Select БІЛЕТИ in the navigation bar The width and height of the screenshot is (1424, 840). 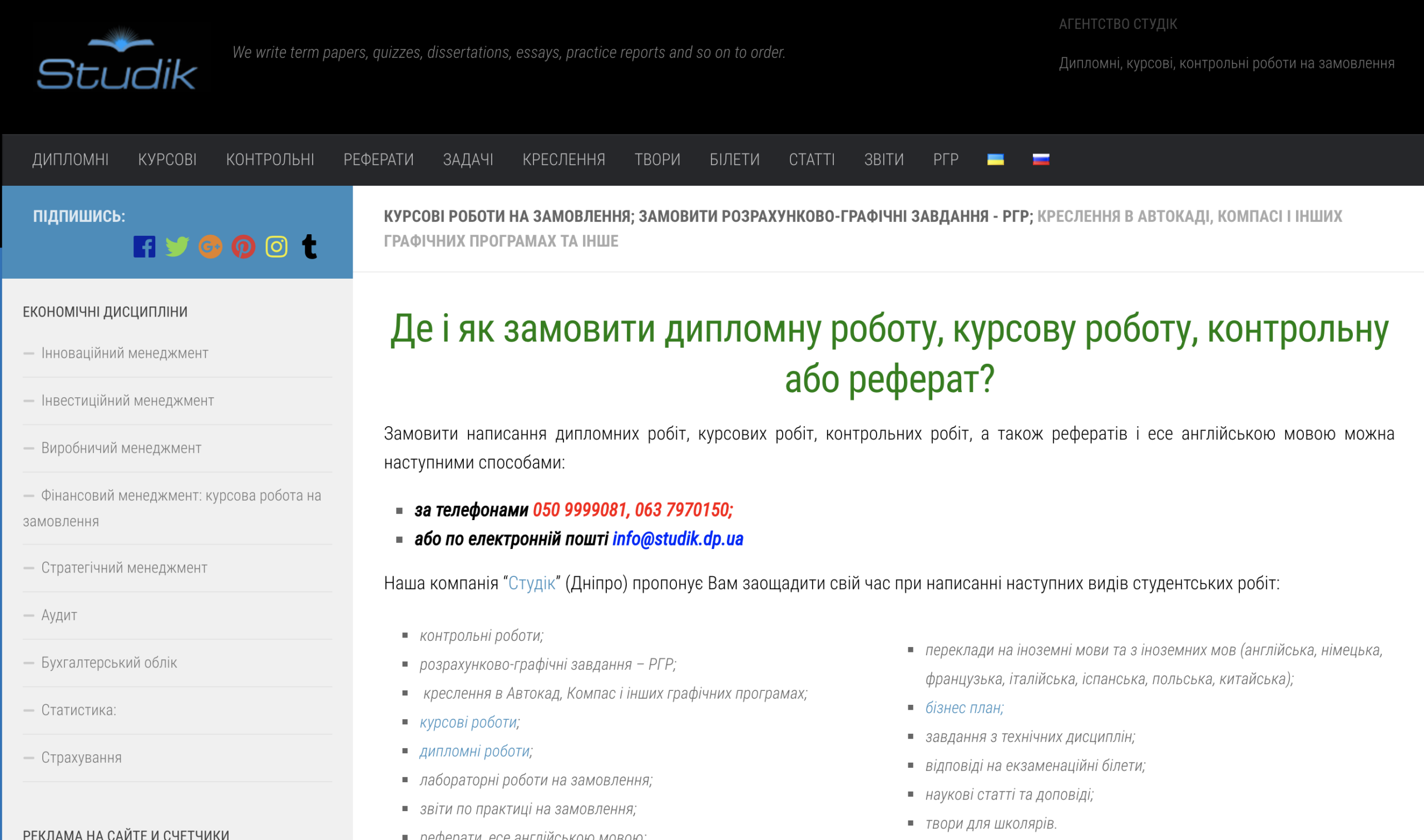point(735,160)
